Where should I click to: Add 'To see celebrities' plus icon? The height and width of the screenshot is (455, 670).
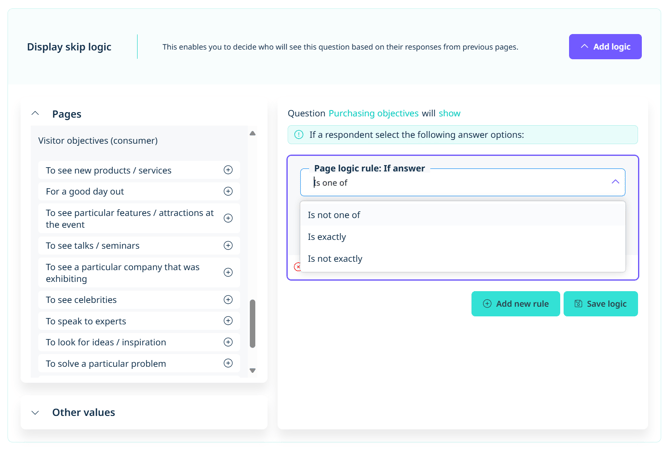(228, 299)
